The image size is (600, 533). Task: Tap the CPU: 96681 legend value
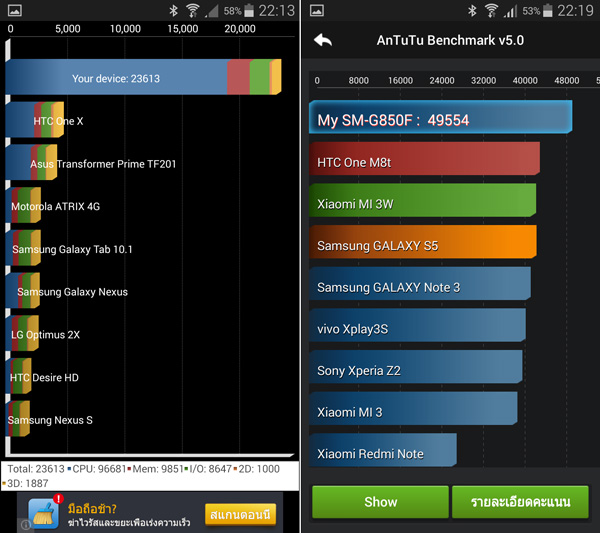(99, 469)
